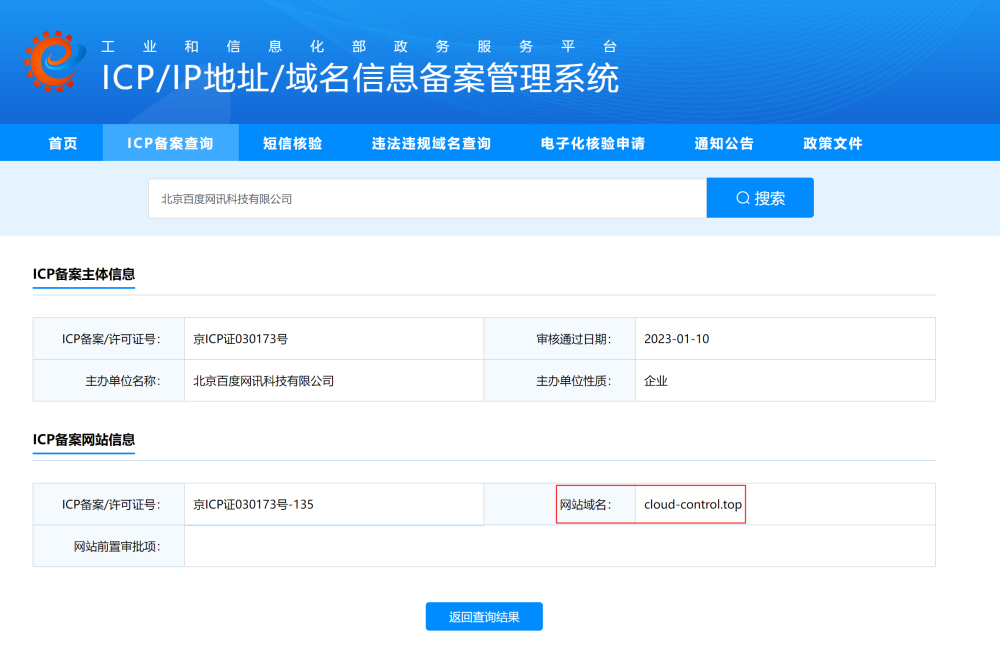The height and width of the screenshot is (667, 1000).
Task: Click the ICP备案主体信息 section heading
Action: coord(84,274)
